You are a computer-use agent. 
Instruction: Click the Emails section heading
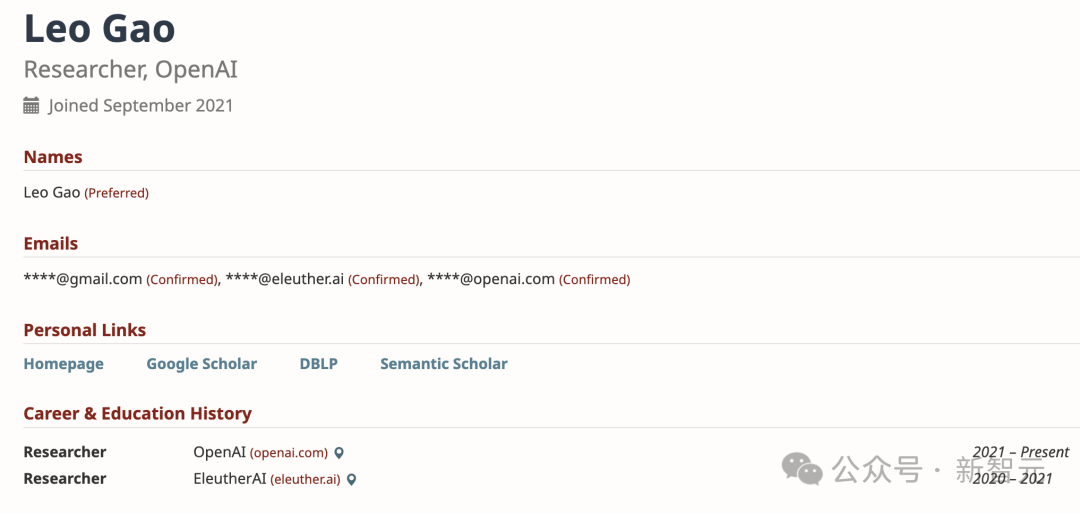click(x=50, y=243)
